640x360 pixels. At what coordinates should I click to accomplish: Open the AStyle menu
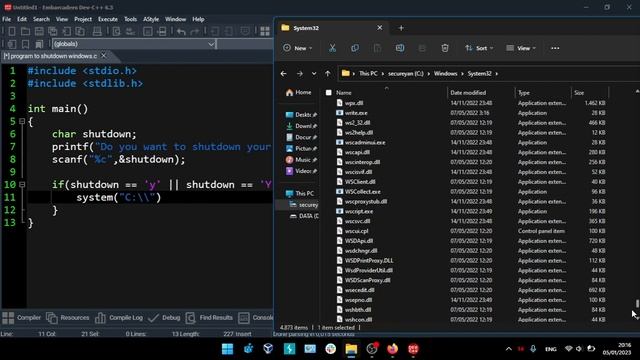(151, 19)
